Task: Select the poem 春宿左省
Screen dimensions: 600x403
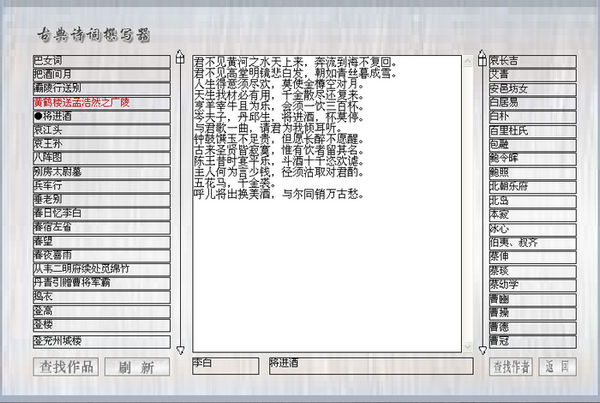Action: [x=102, y=227]
